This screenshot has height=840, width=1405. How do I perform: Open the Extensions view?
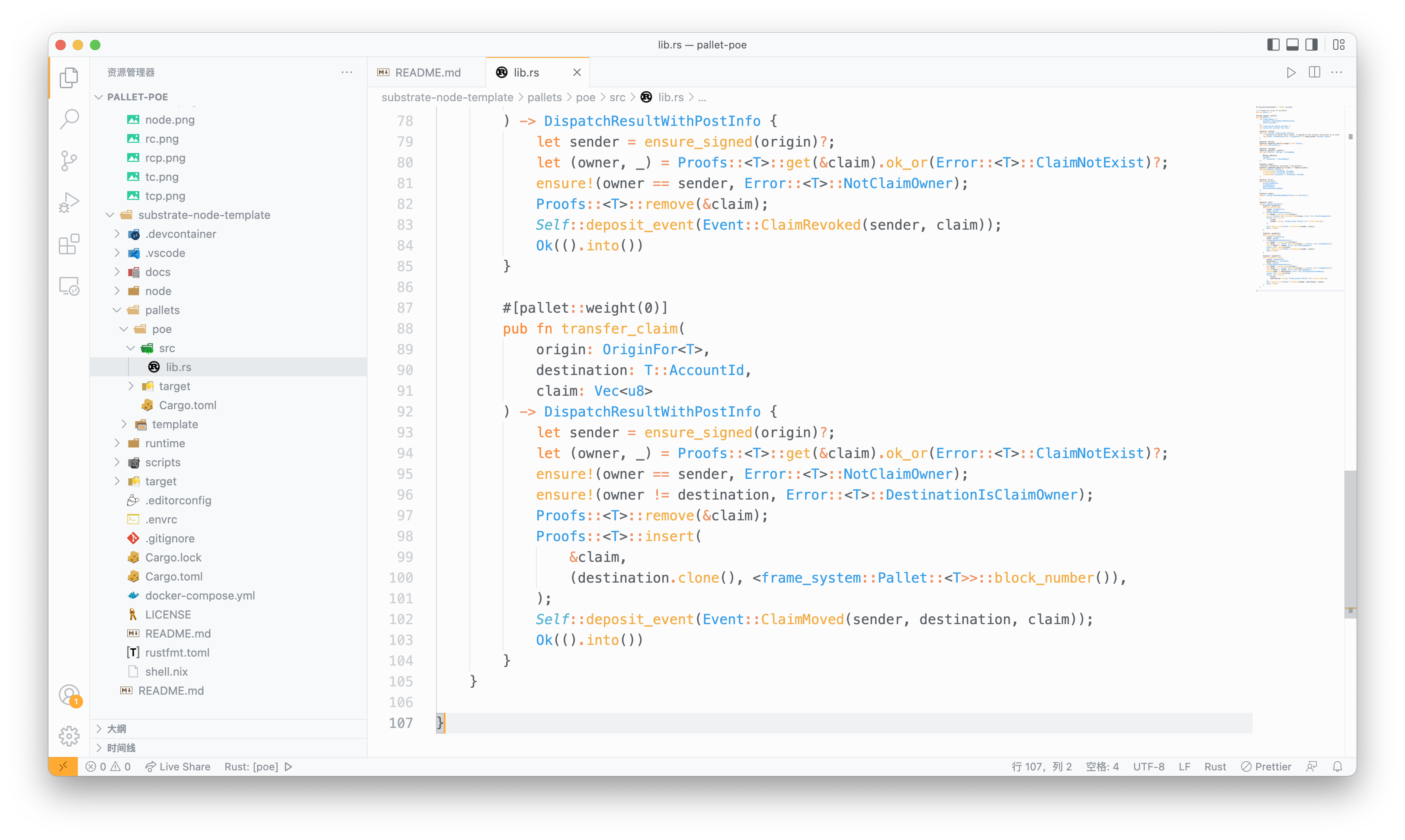coord(69,244)
